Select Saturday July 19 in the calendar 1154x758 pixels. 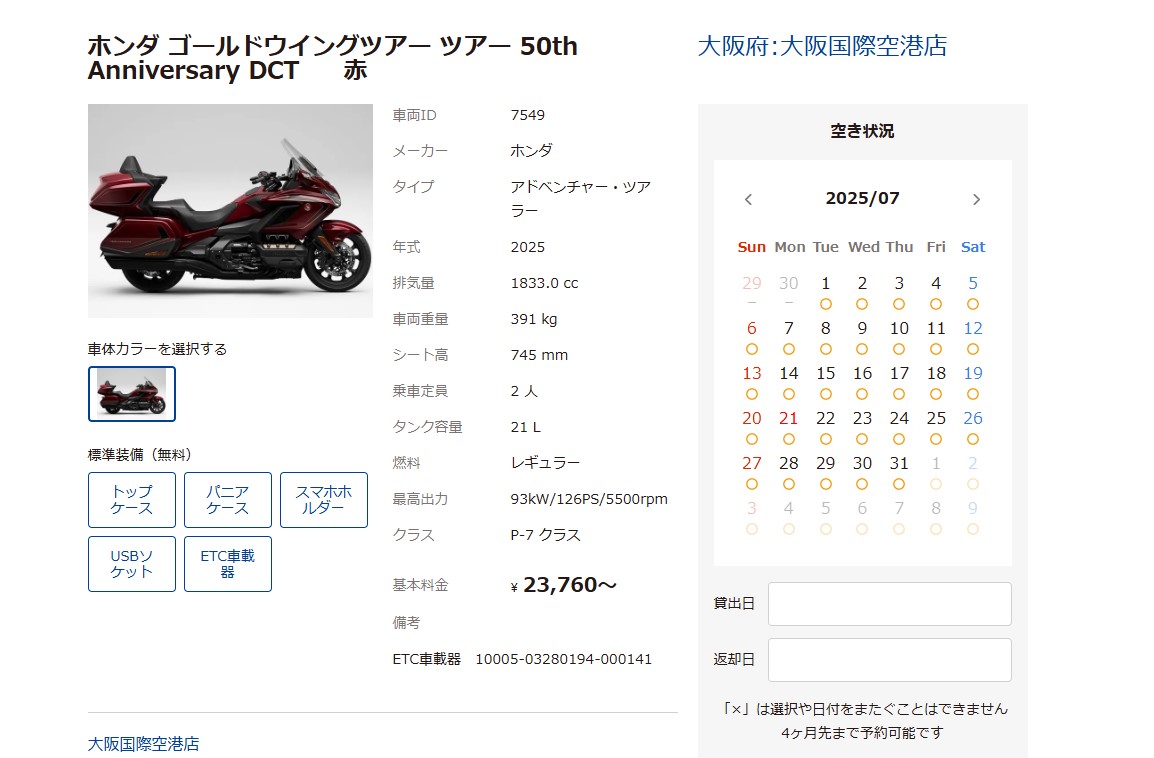pyautogui.click(x=973, y=382)
